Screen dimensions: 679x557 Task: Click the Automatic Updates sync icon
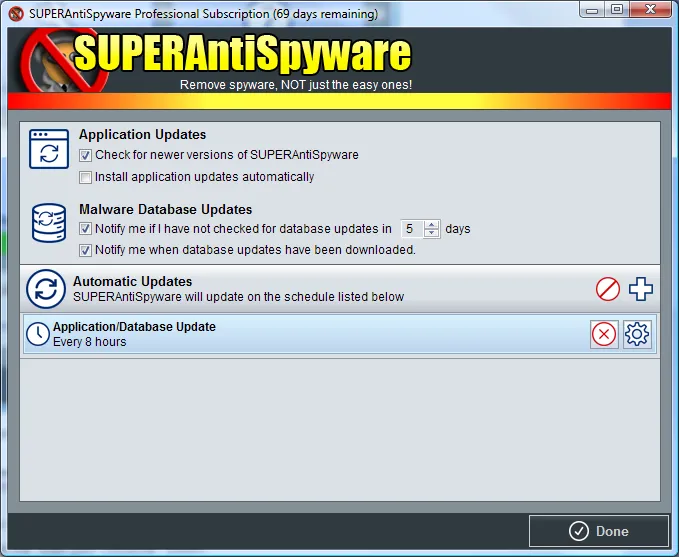(x=45, y=289)
